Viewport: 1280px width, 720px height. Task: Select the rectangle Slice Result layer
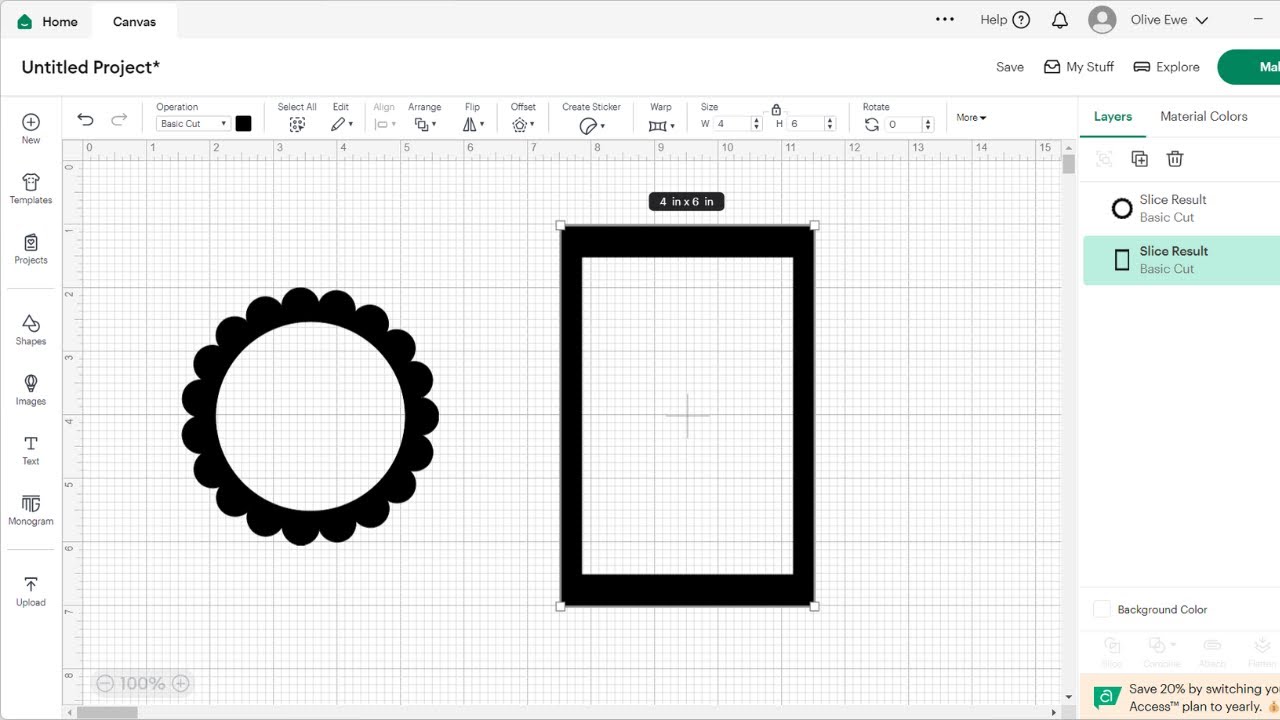click(1180, 260)
